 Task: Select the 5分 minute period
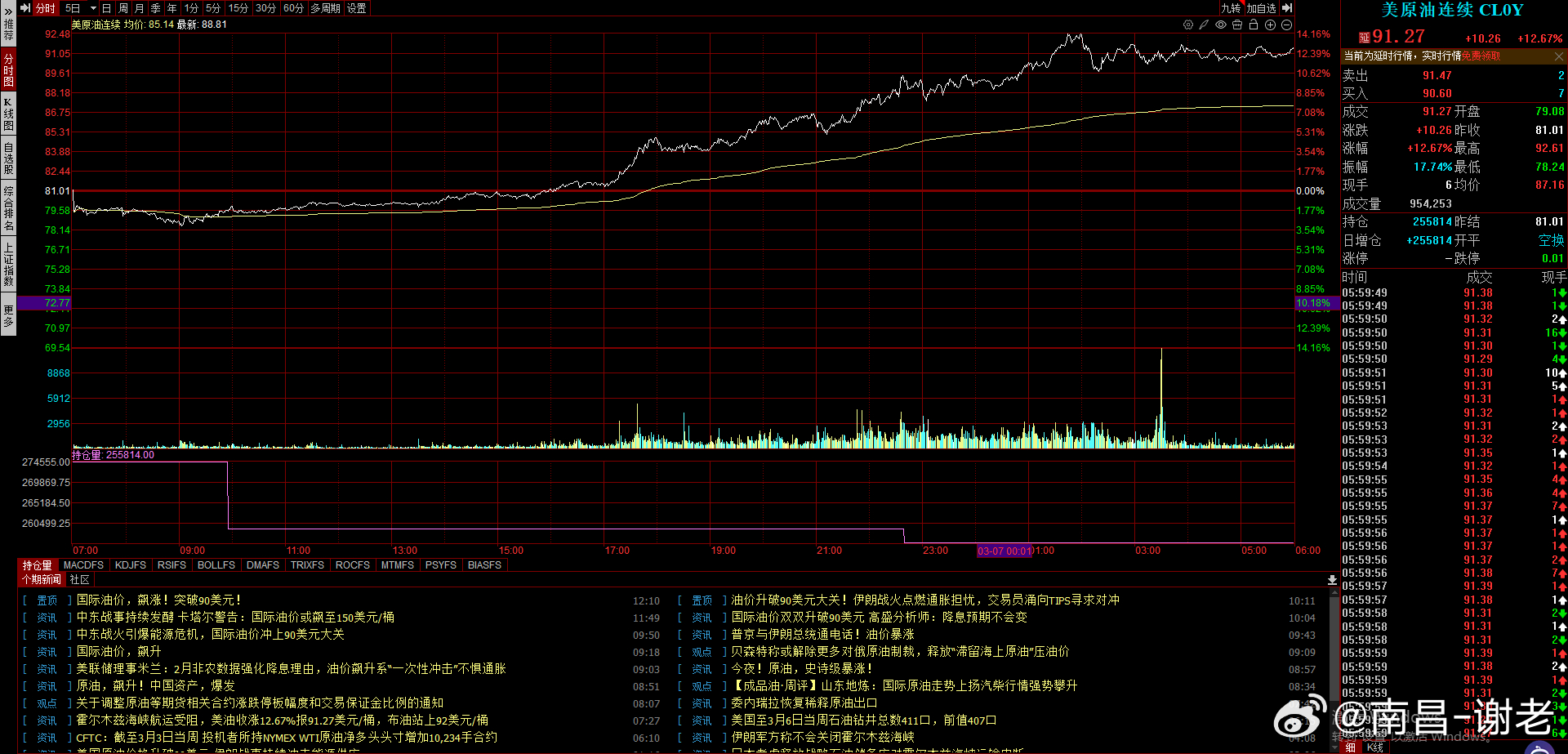[213, 8]
